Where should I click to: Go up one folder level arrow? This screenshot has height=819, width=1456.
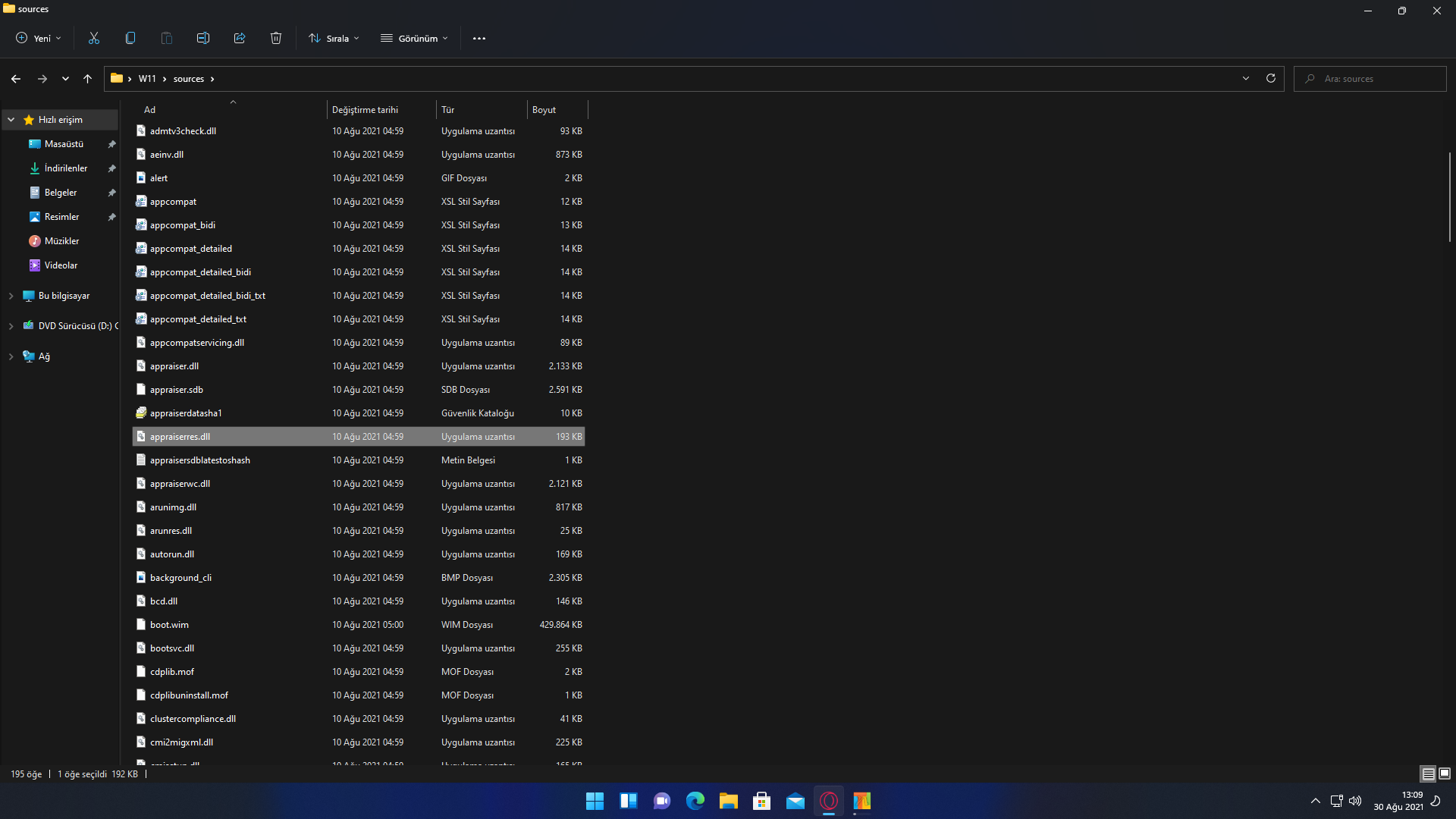[88, 79]
